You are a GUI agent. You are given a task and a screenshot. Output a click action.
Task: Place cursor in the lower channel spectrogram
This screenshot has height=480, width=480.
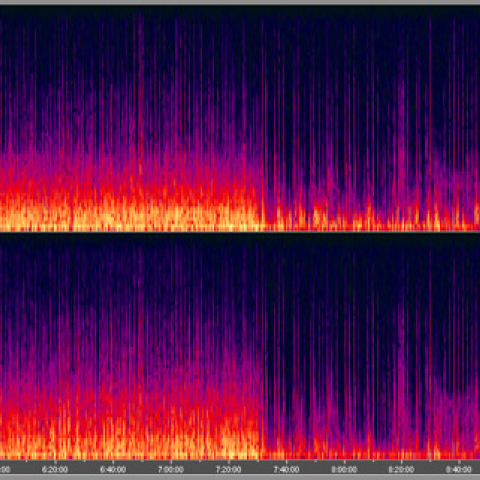tap(240, 346)
